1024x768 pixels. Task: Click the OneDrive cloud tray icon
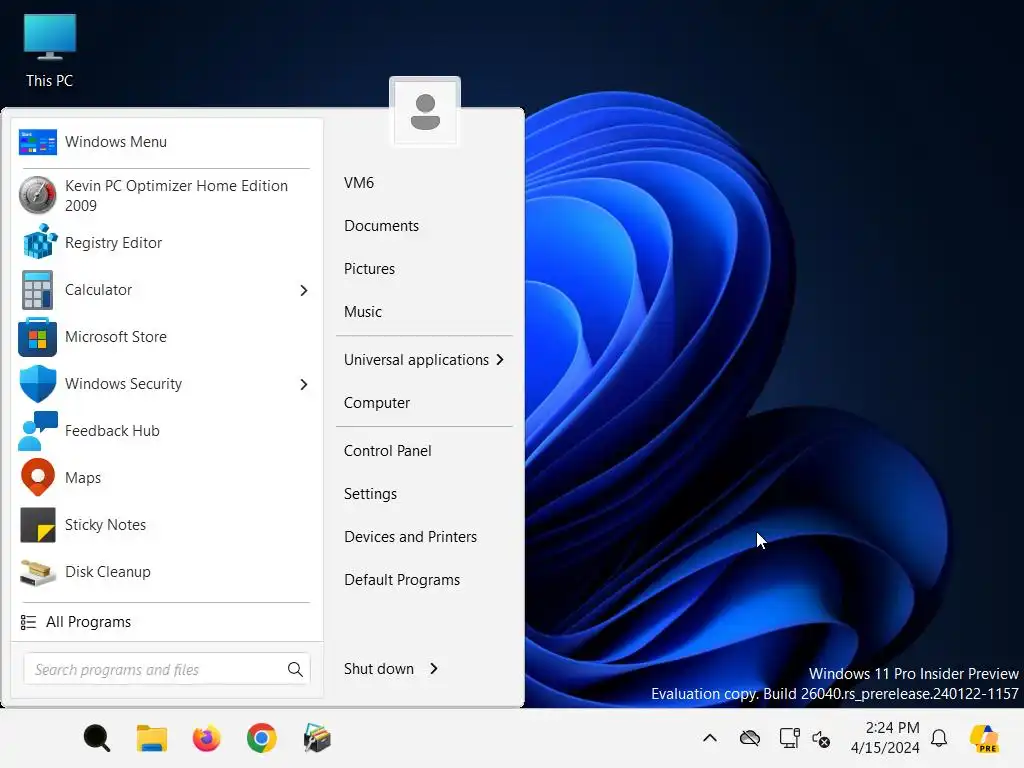tap(750, 739)
